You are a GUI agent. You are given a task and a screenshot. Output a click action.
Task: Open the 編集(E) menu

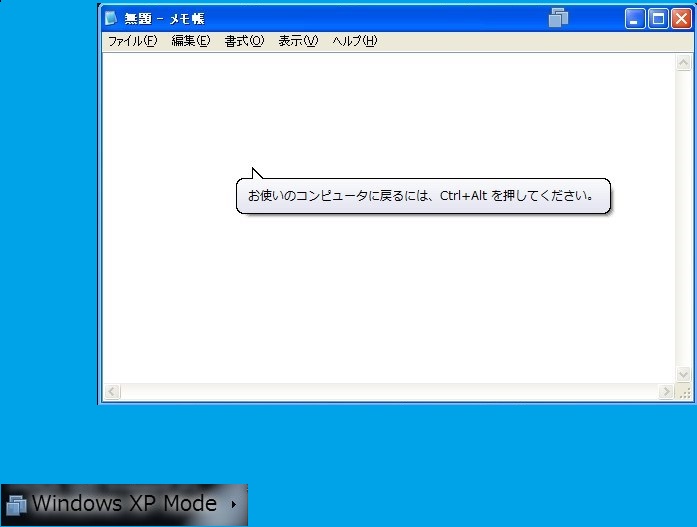click(x=191, y=41)
